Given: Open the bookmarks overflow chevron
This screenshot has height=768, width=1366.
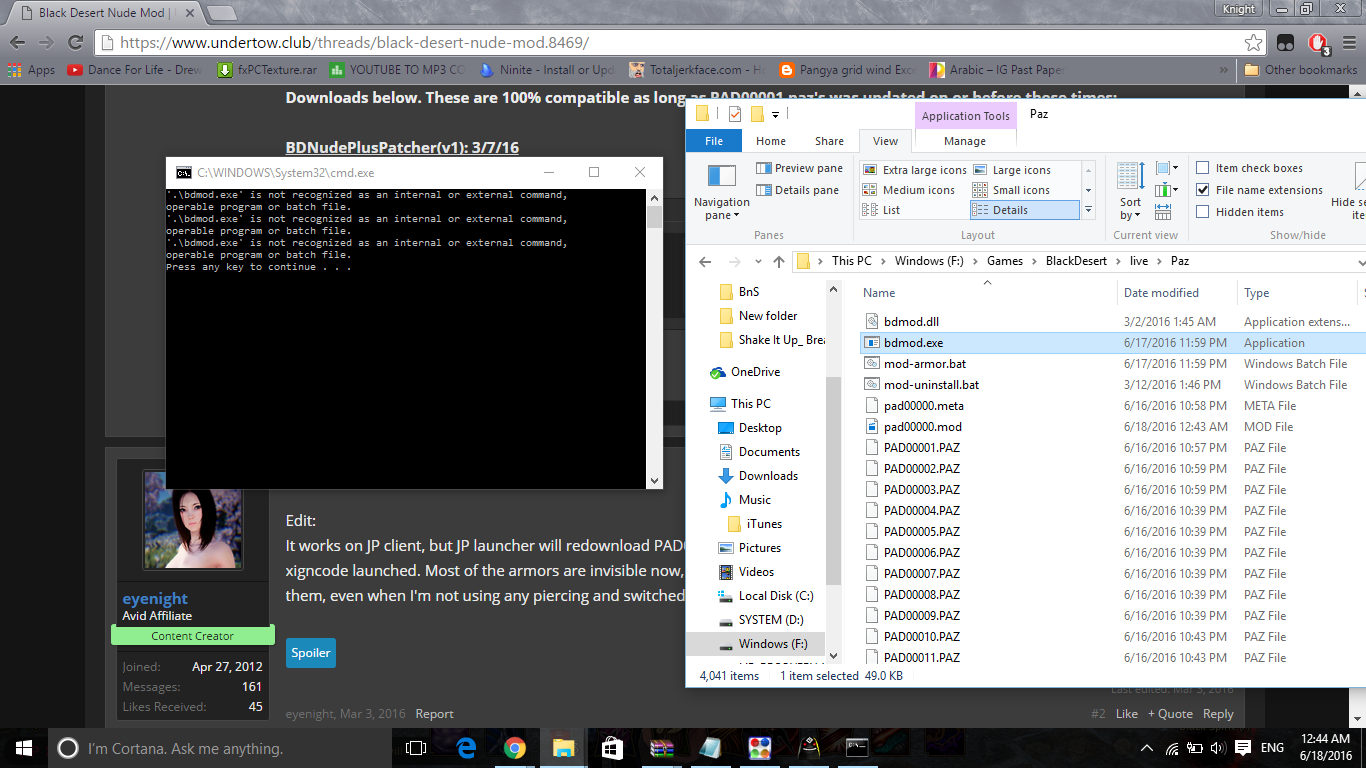Looking at the screenshot, I should (1225, 70).
